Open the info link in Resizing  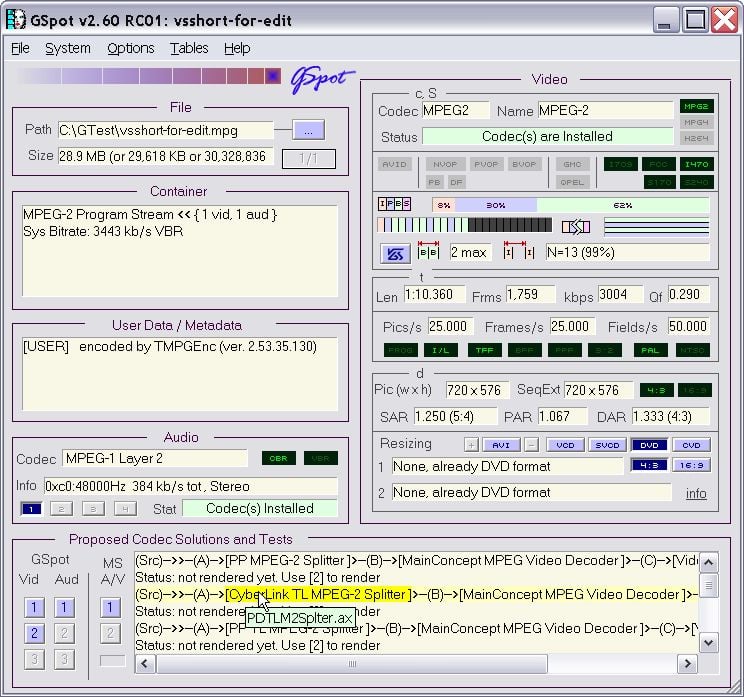[x=696, y=493]
